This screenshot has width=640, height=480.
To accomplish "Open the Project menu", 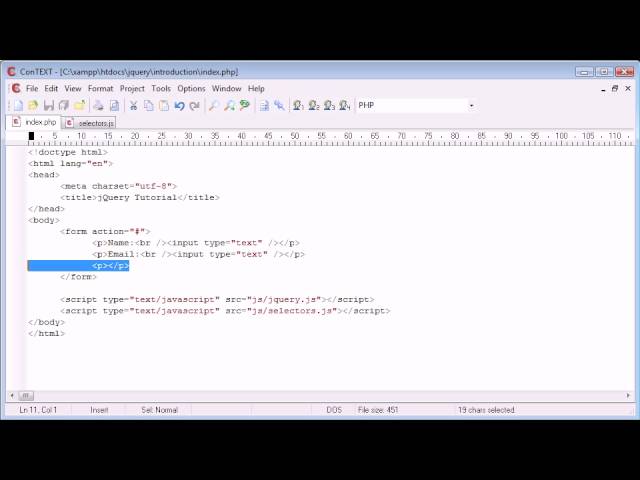I will pyautogui.click(x=132, y=89).
